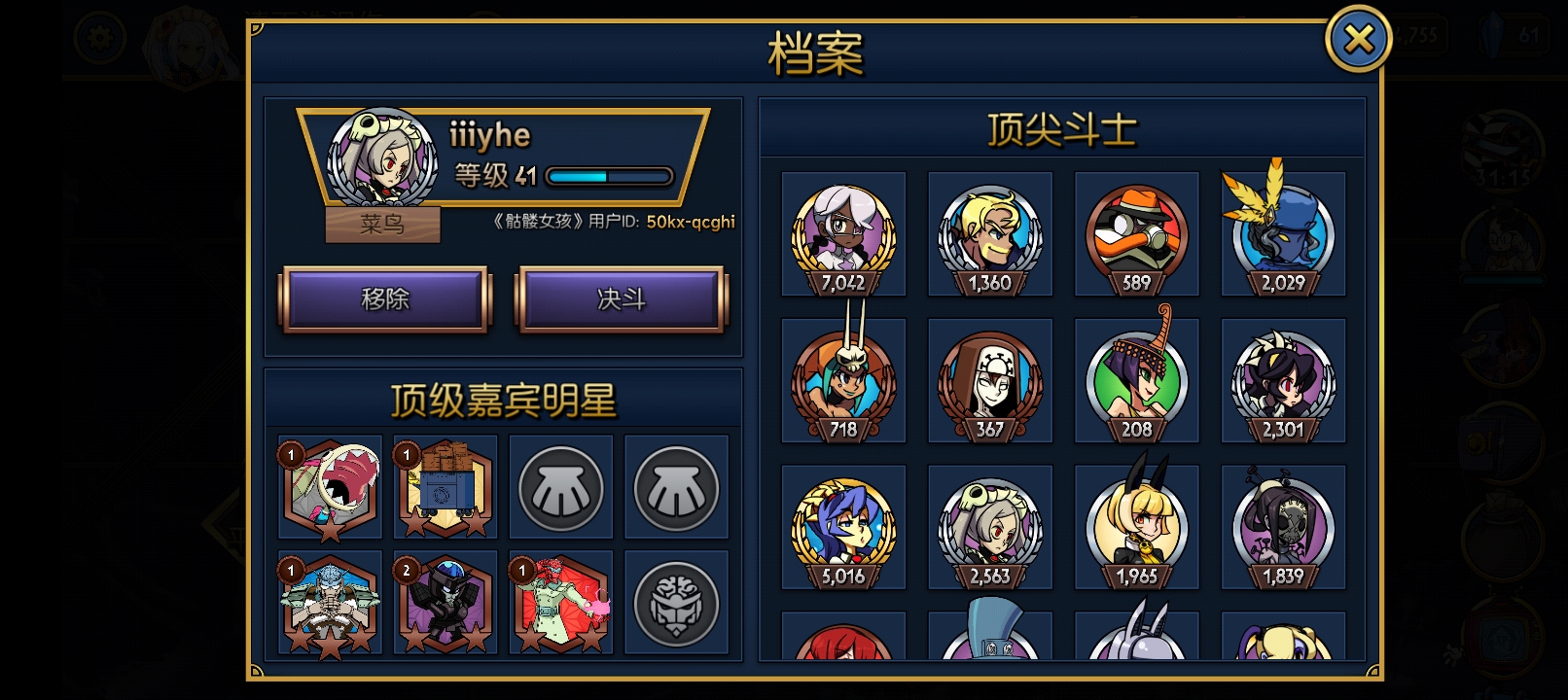Image resolution: width=1568 pixels, height=700 pixels.
Task: Select the blonde fighter with 1,965 score
Action: [1136, 527]
